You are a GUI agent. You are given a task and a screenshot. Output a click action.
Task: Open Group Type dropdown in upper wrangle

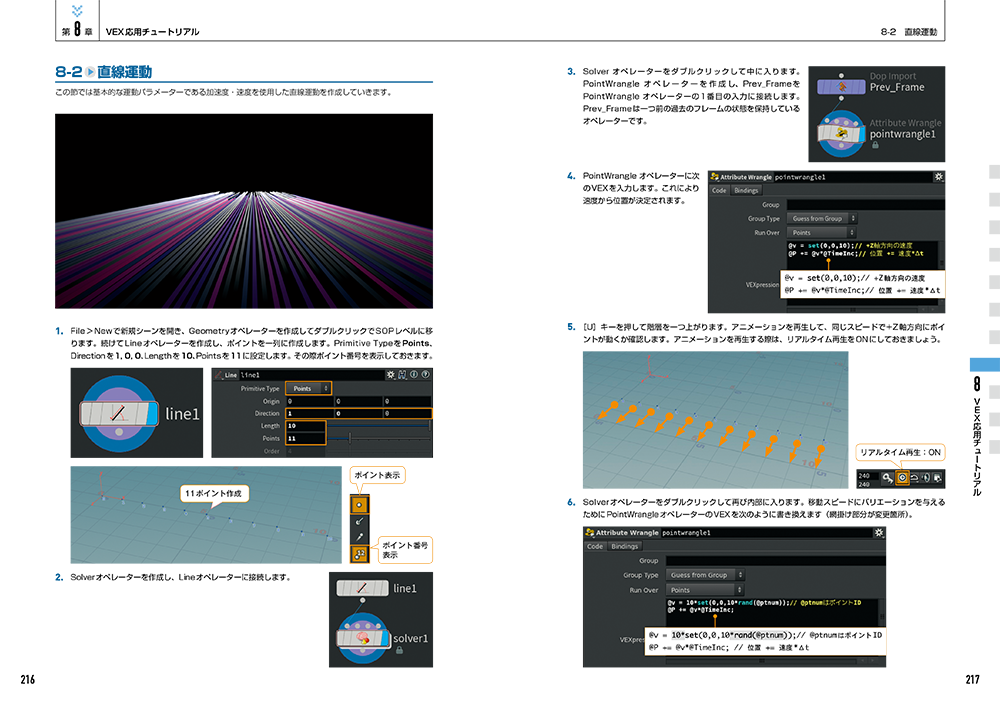pyautogui.click(x=821, y=218)
